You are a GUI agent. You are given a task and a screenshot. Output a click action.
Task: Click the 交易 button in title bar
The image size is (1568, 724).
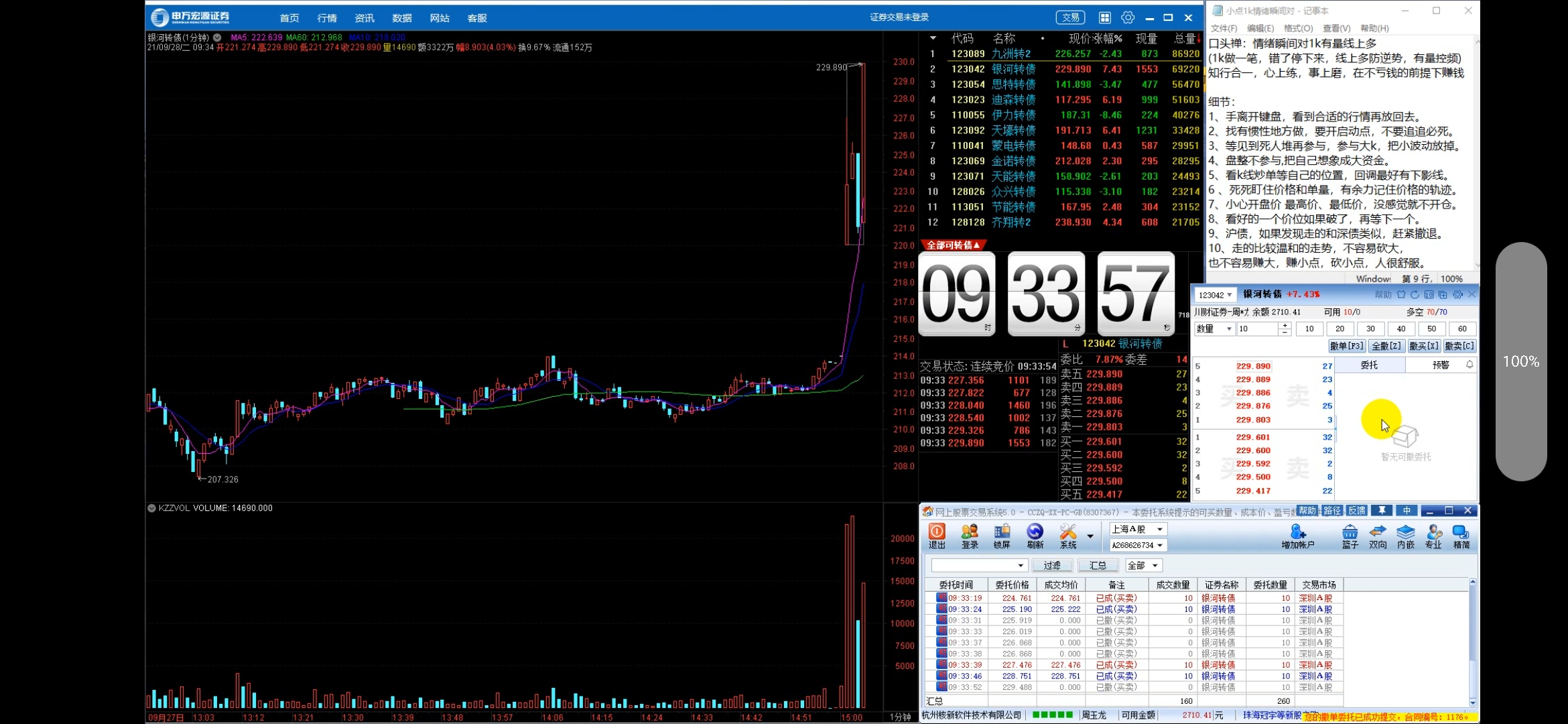pos(1070,17)
